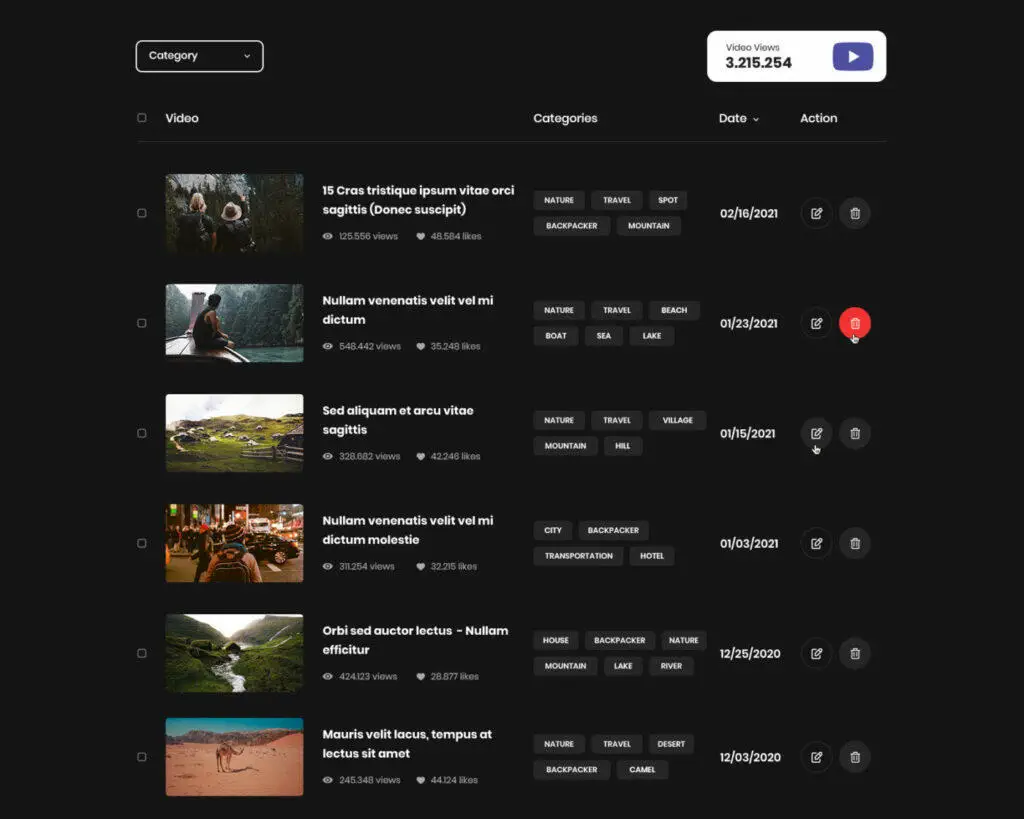Click the heart icon beside 28.877 likes

(421, 677)
